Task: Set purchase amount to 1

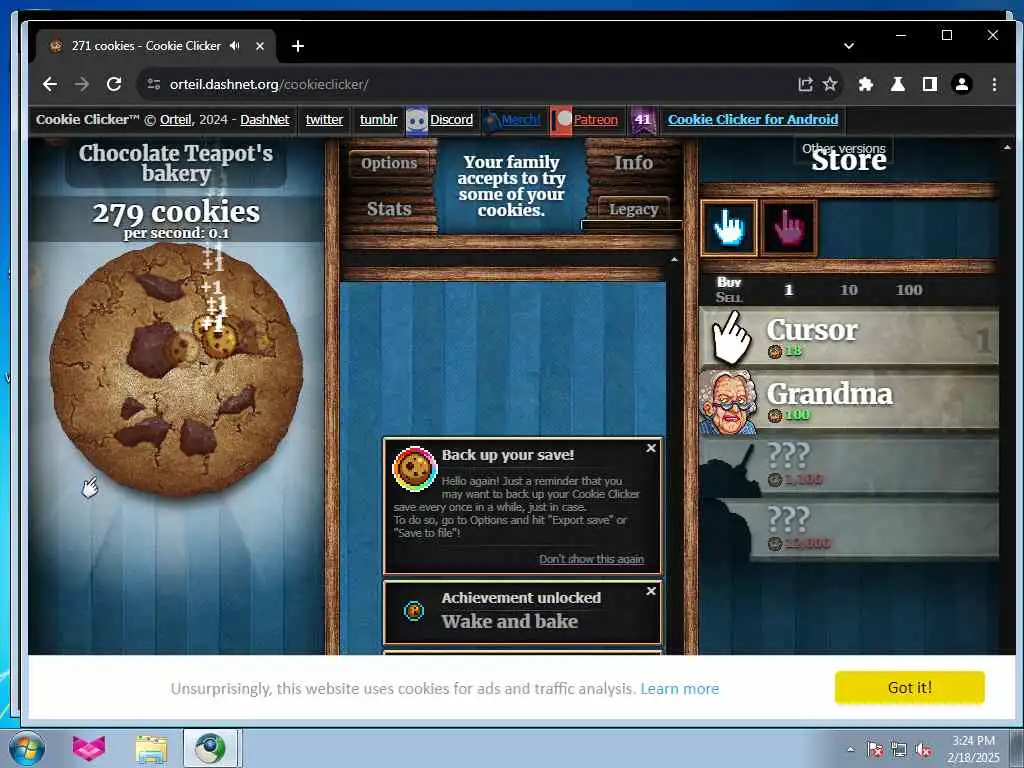Action: click(x=788, y=290)
